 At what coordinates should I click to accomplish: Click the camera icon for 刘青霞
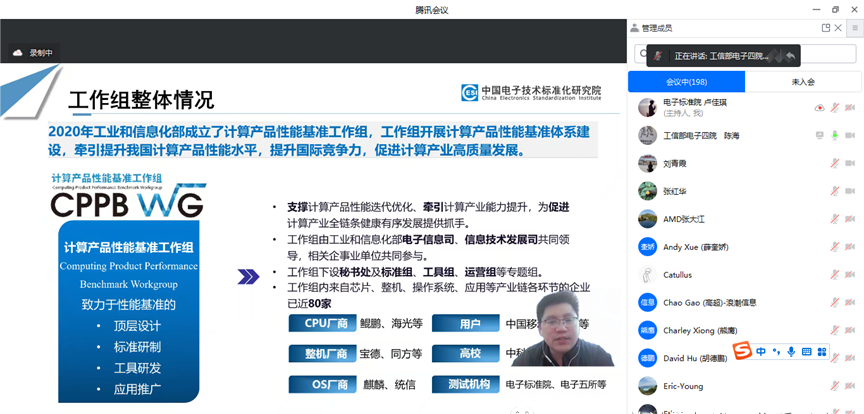pos(850,163)
